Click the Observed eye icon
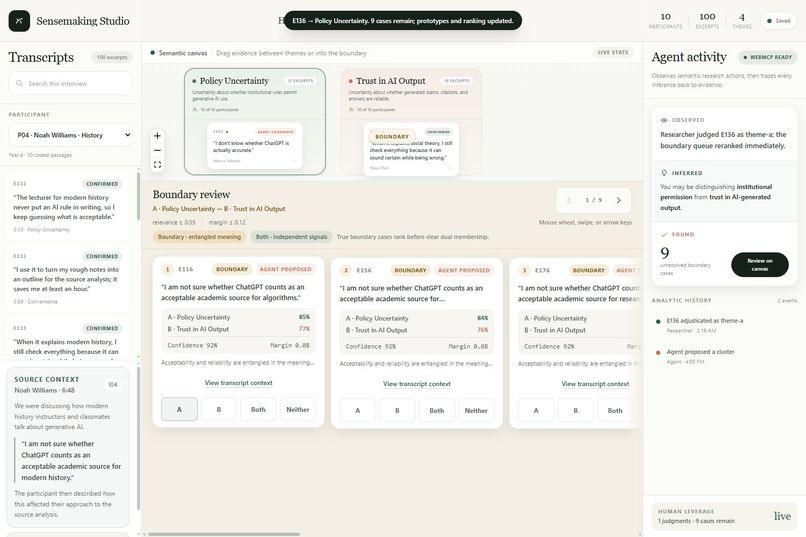This screenshot has height=537, width=806. tap(664, 120)
